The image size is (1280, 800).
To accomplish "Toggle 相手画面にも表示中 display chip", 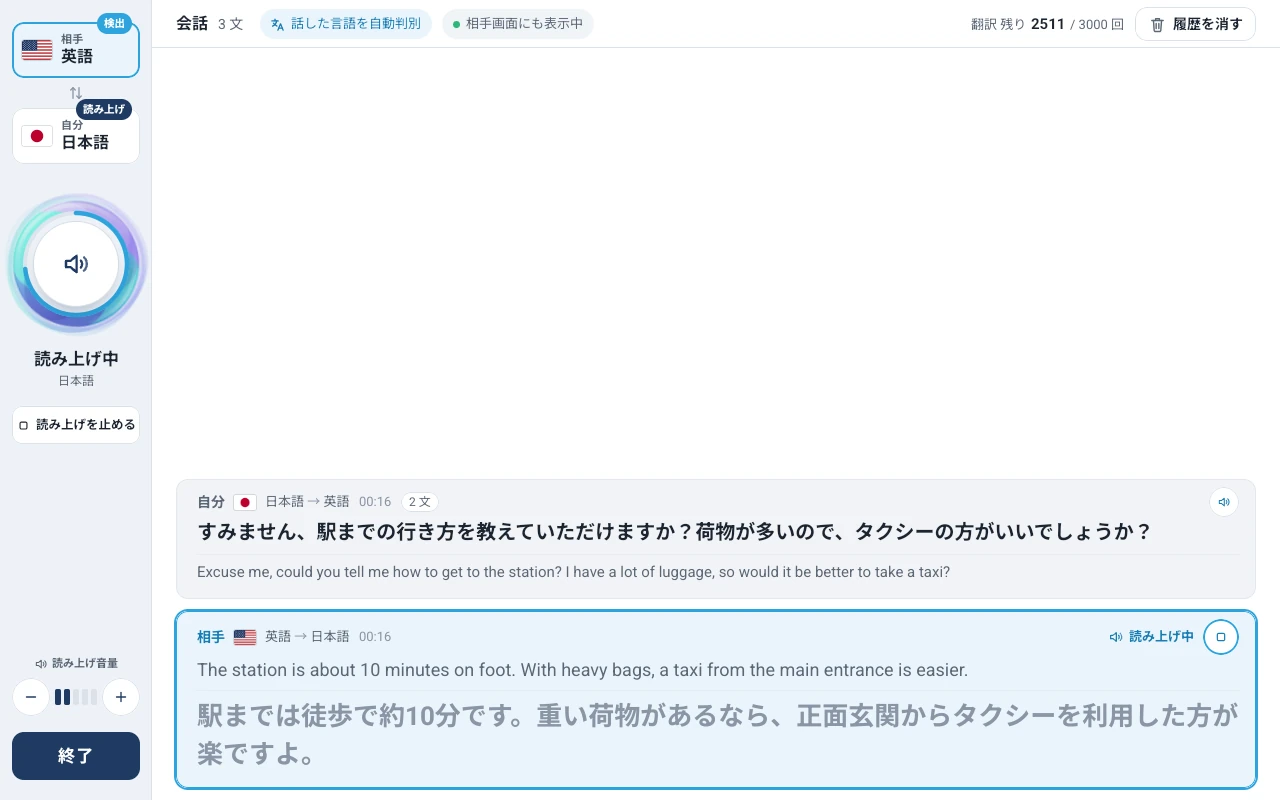I will [518, 24].
